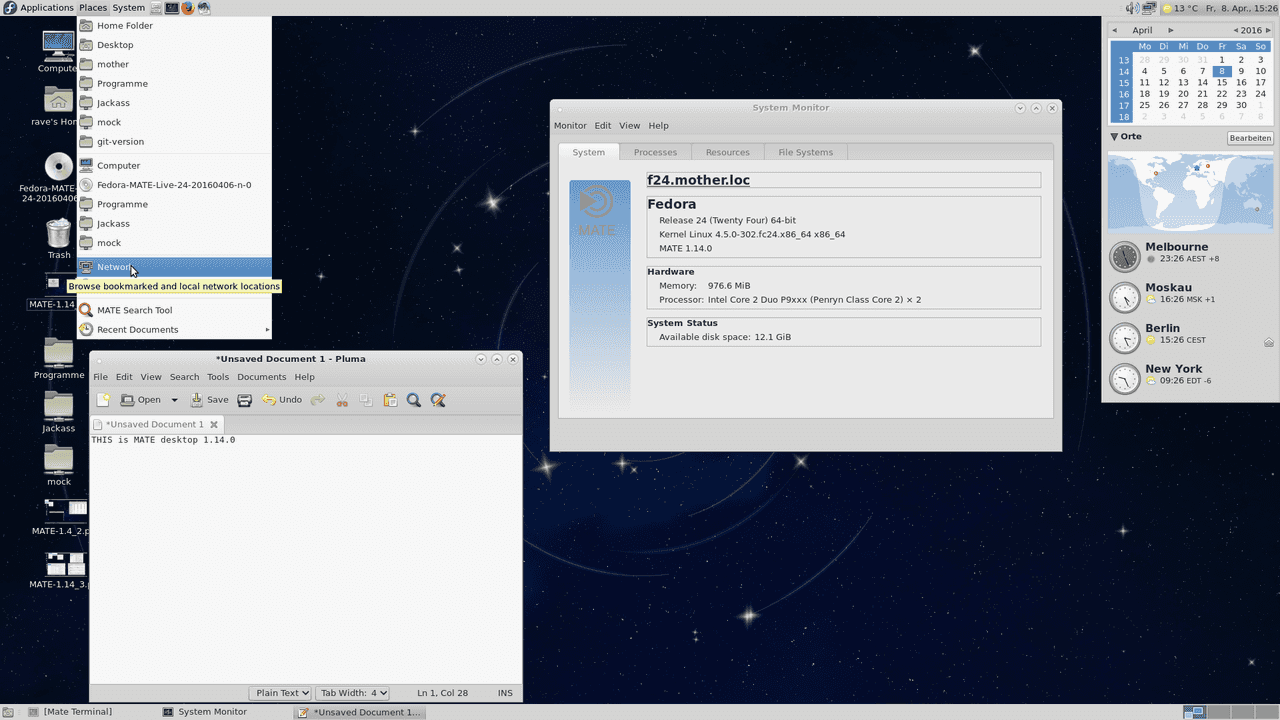Click the Find magnifier icon in Pluma
Image resolution: width=1280 pixels, height=720 pixels.
click(414, 400)
